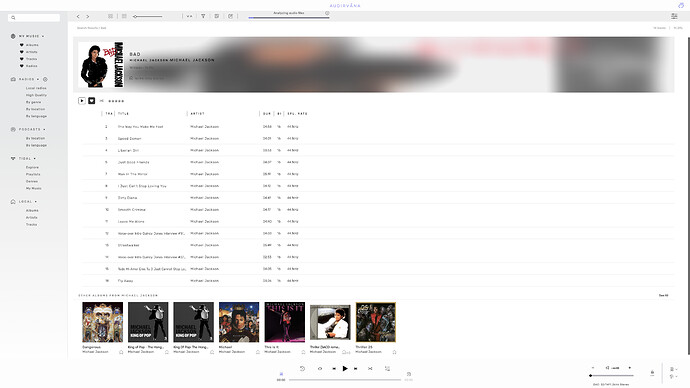The width and height of the screenshot is (690, 388).
Task: Click the Radios section gear icon
Action: [x=45, y=79]
